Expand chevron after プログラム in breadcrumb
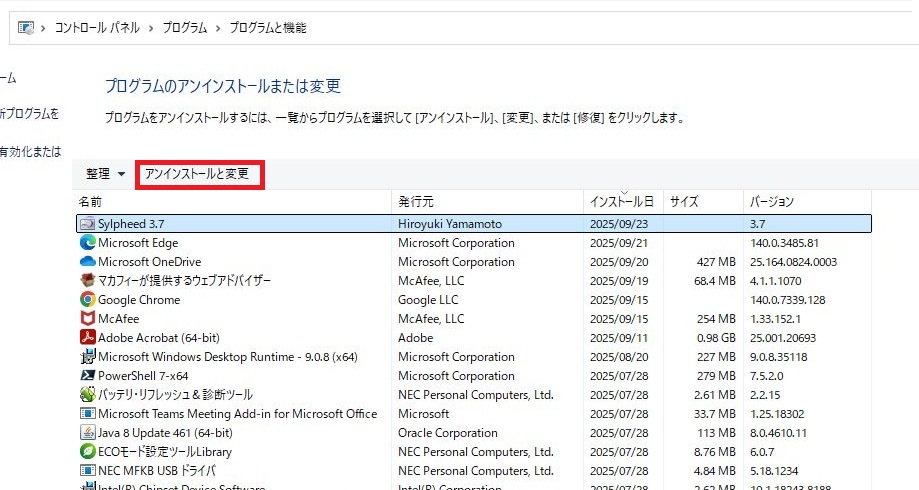The height and width of the screenshot is (490, 919). (217, 28)
